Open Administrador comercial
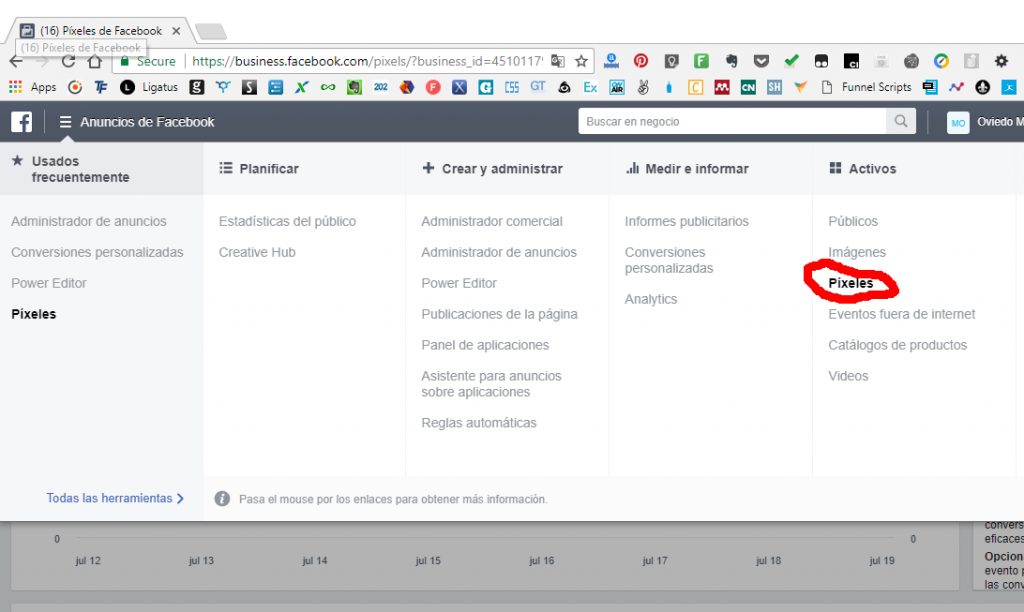This screenshot has height=612, width=1024. pos(492,221)
